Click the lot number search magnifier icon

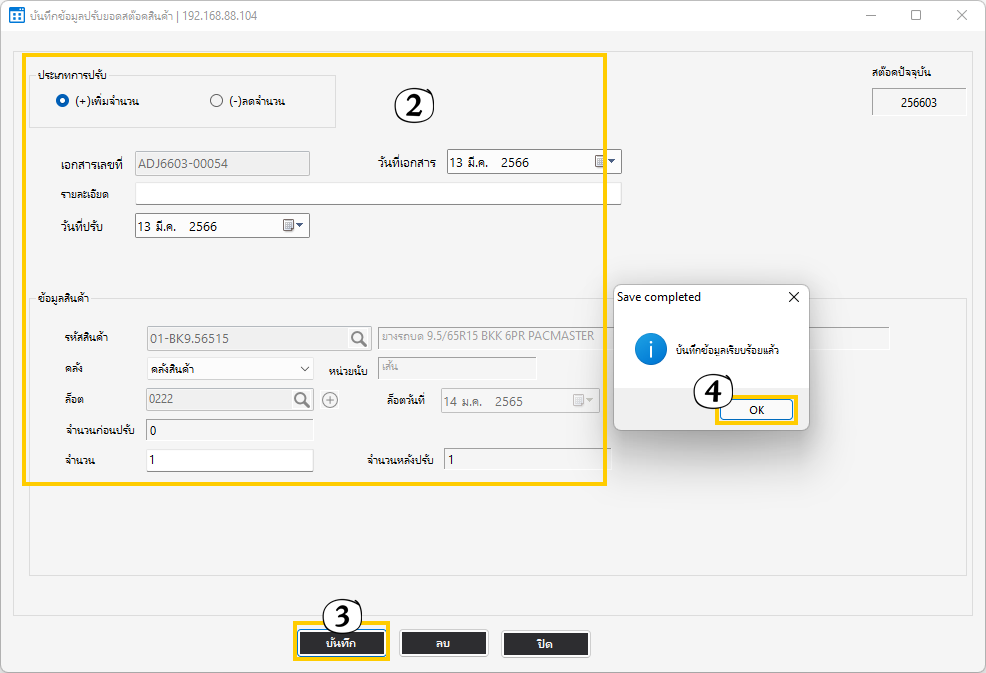[x=301, y=400]
